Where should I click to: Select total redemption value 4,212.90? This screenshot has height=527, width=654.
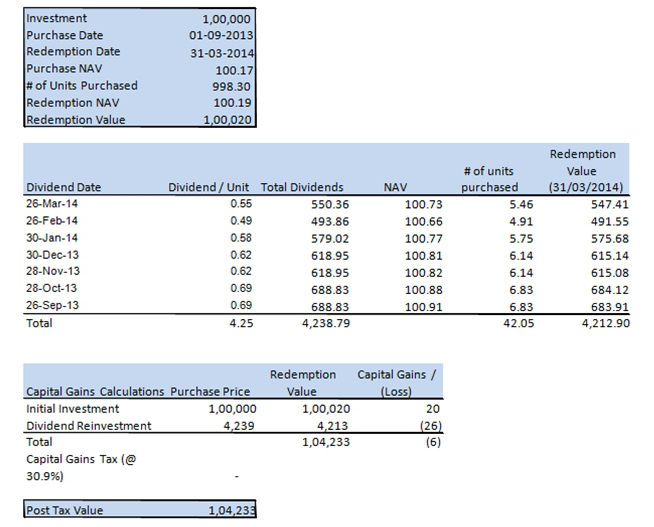pyautogui.click(x=603, y=323)
